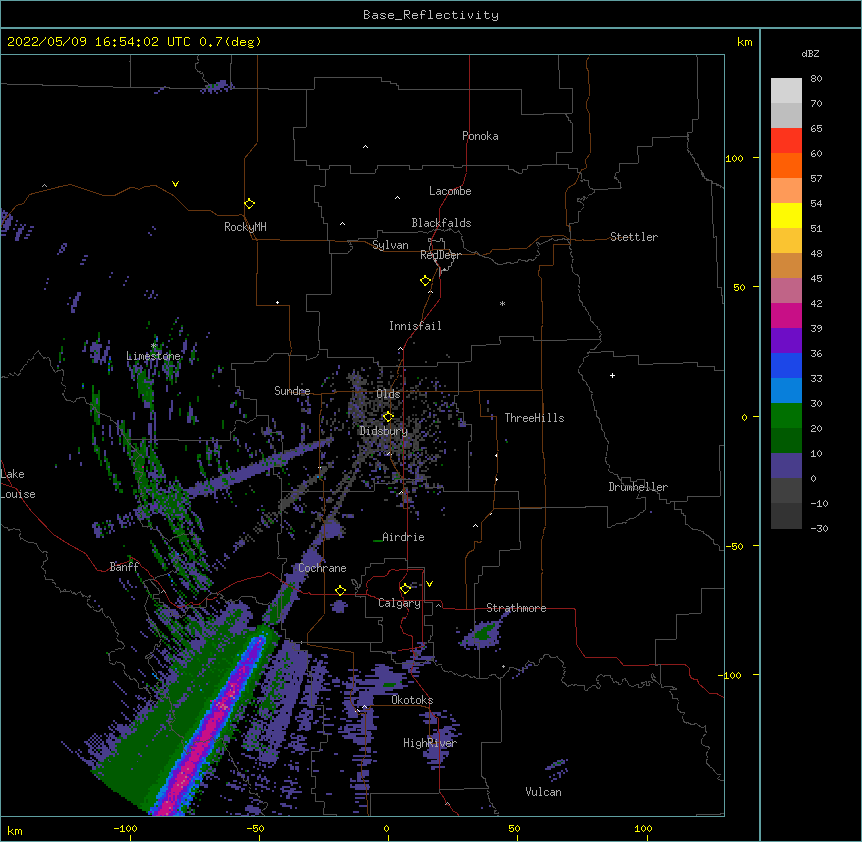Click the dBZ legend heading

tap(810, 54)
